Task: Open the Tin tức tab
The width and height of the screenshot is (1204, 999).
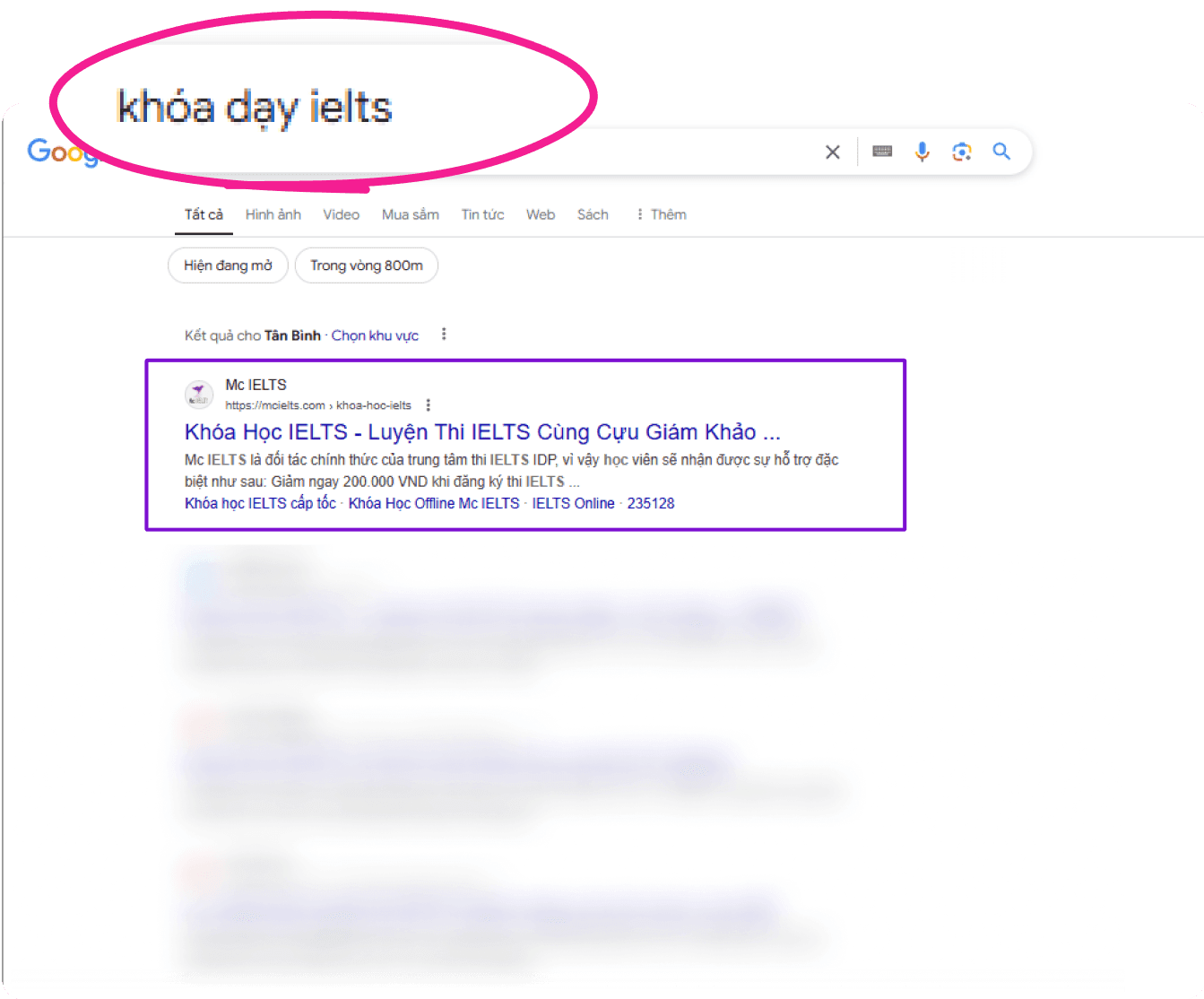Action: tap(482, 214)
